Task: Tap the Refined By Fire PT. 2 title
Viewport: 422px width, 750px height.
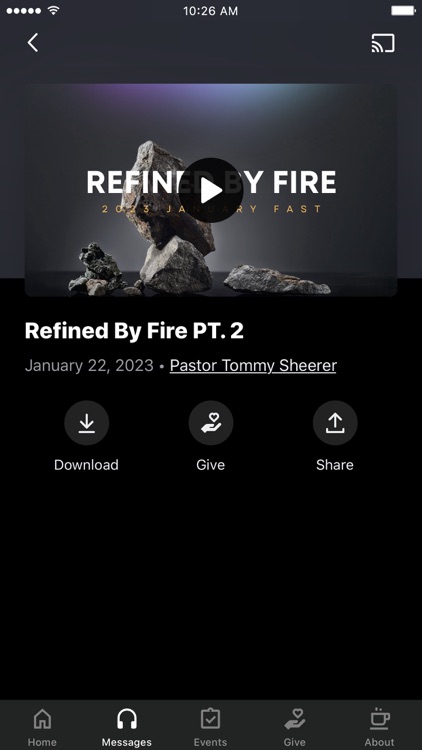Action: pos(134,331)
